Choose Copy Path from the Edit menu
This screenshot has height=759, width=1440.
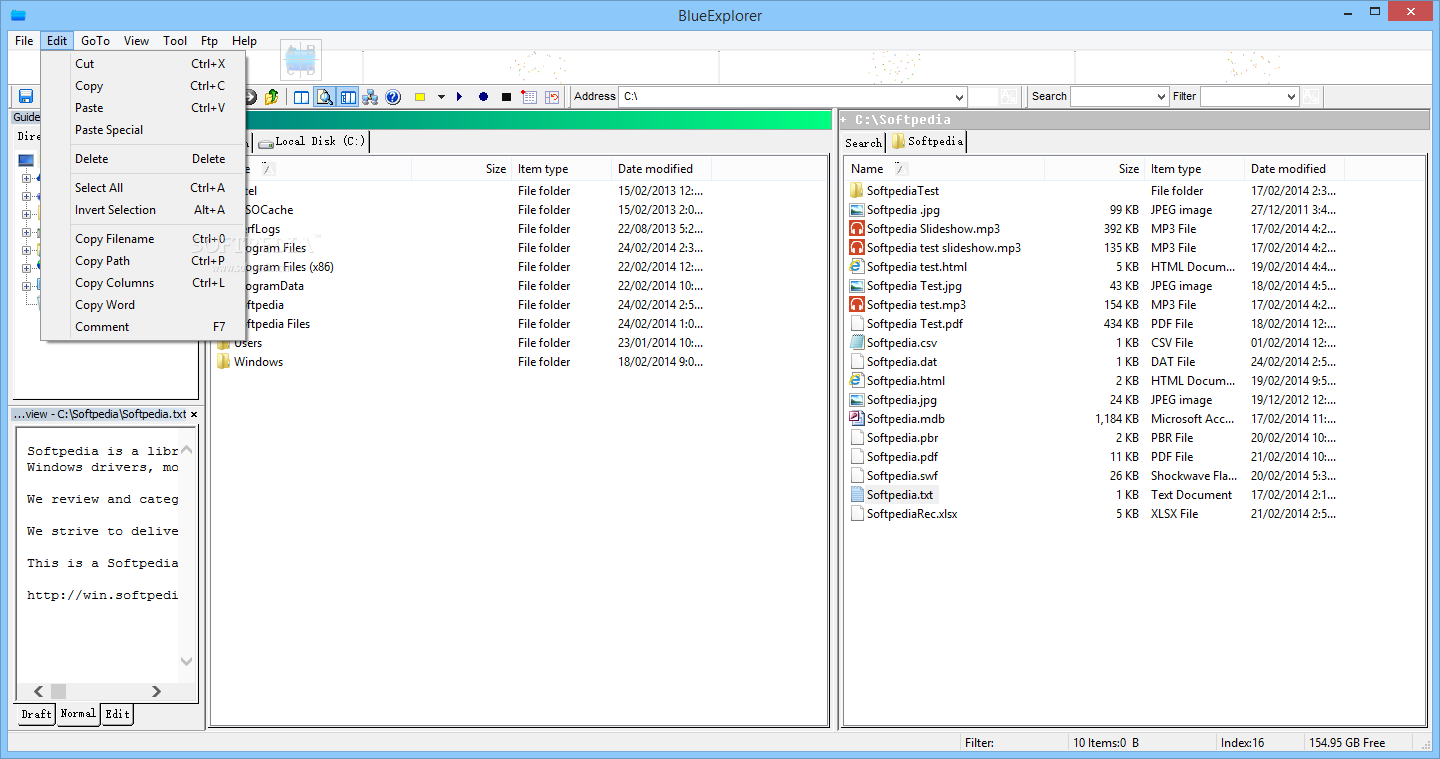point(142,261)
